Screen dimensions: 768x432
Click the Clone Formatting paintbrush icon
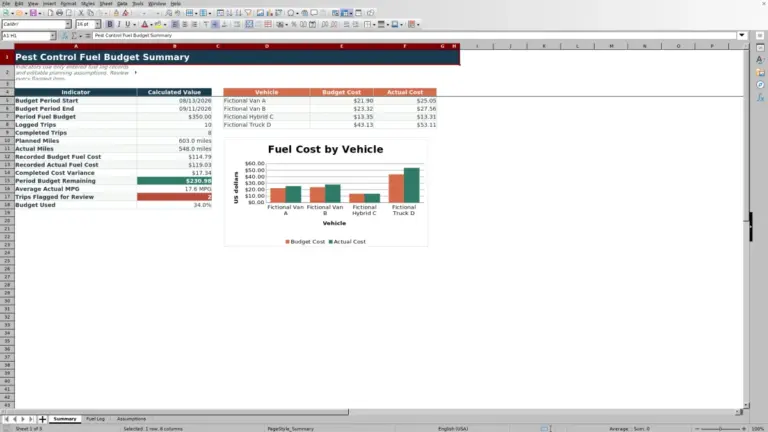(x=116, y=13)
